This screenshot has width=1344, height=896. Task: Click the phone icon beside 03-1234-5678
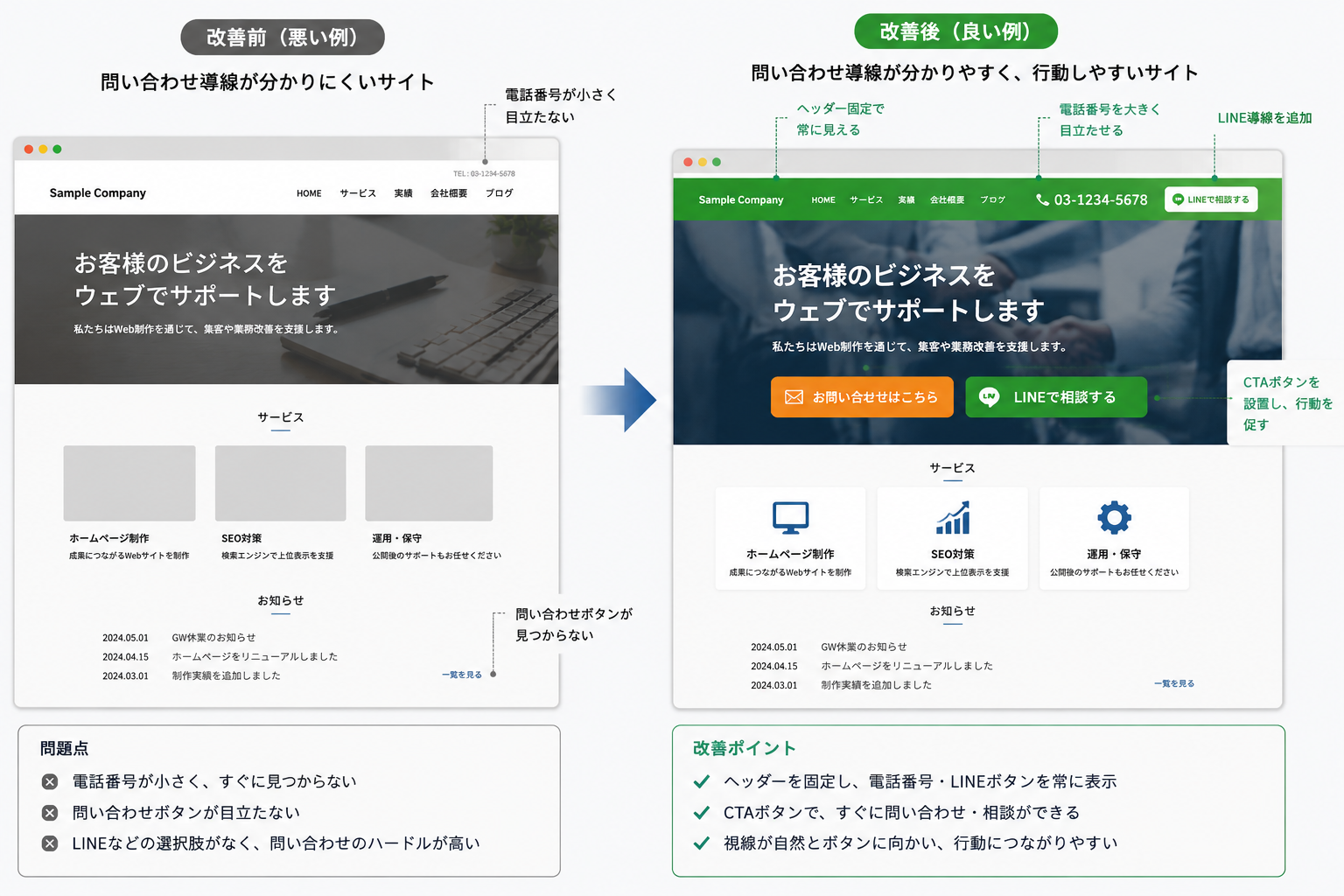[1042, 199]
